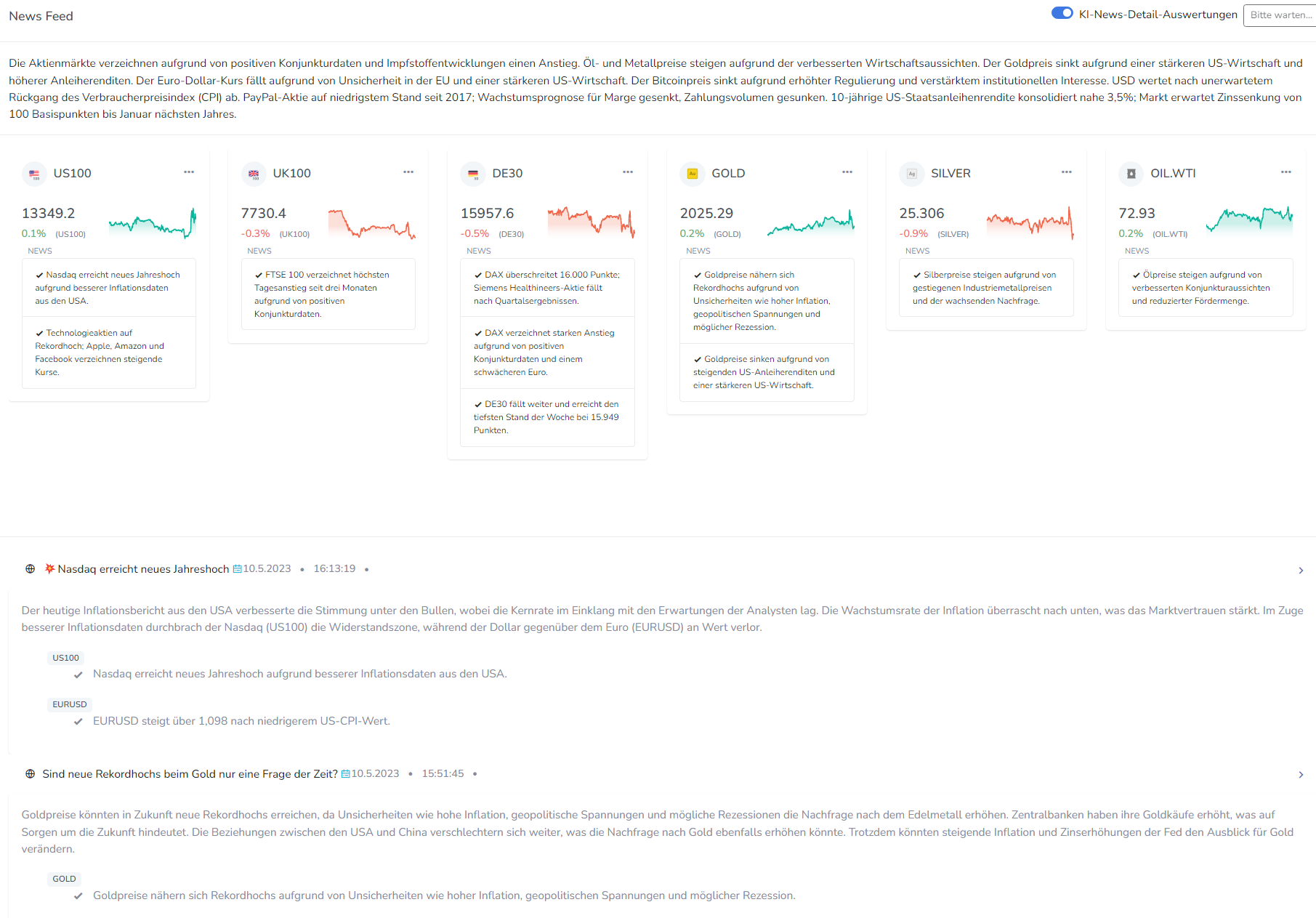This screenshot has height=918, width=1316.
Task: Select the US100 tag under Nasdaq article
Action: point(65,658)
